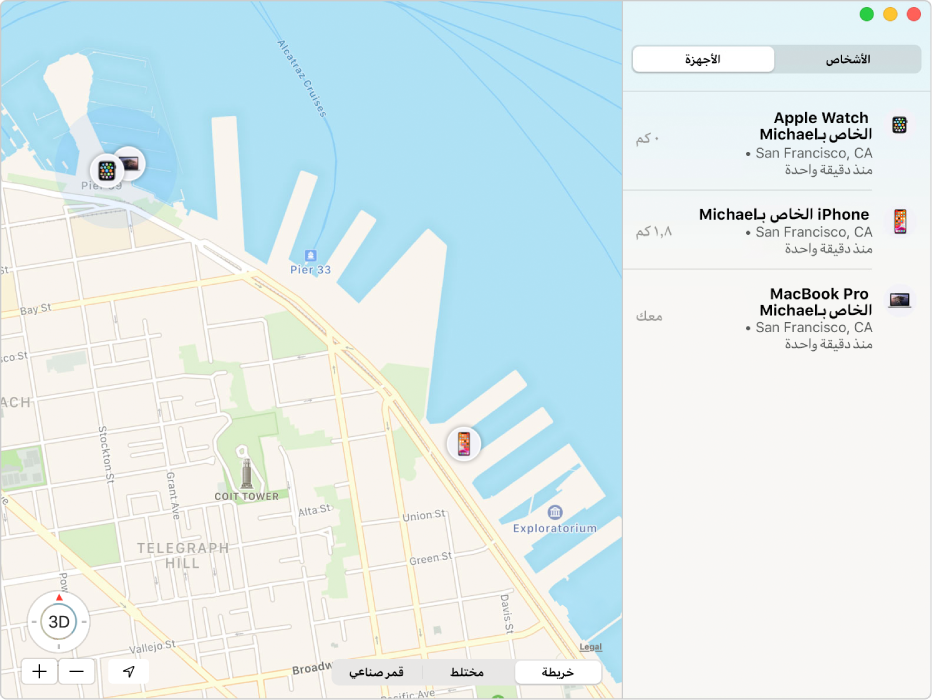This screenshot has height=700, width=934.
Task: Click the Union St street label
Action: point(424,515)
